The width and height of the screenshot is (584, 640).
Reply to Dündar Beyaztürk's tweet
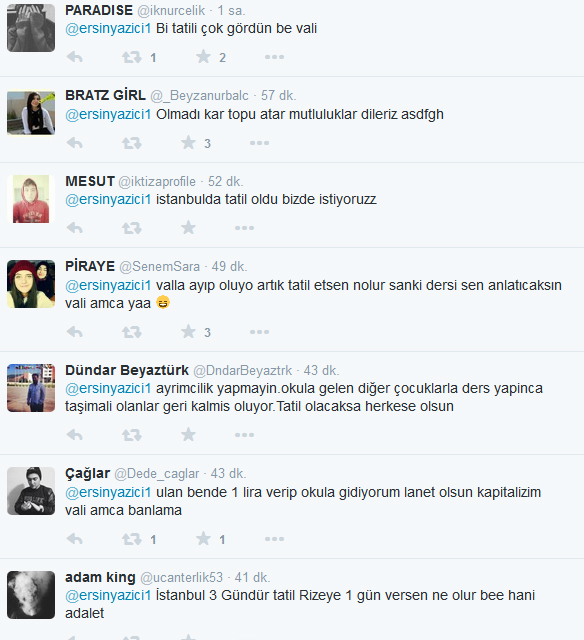coord(75,435)
